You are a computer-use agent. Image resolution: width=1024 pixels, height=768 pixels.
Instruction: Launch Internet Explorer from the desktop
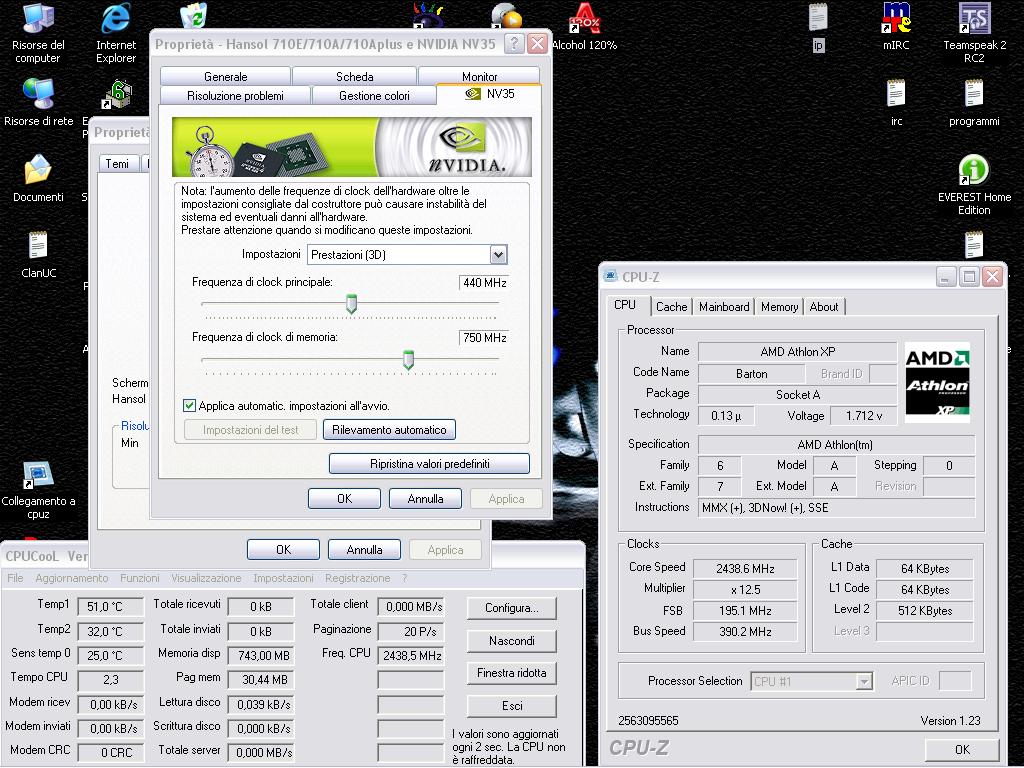(116, 33)
